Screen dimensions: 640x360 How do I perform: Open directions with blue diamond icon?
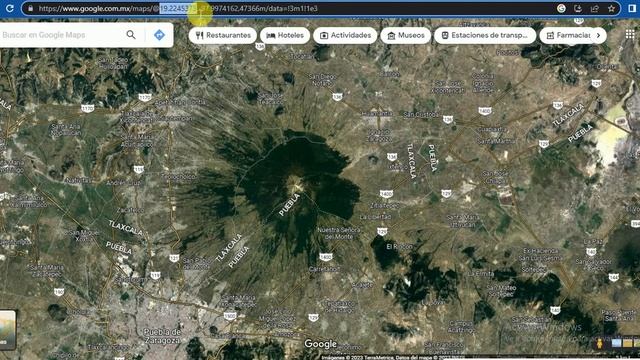point(159,35)
